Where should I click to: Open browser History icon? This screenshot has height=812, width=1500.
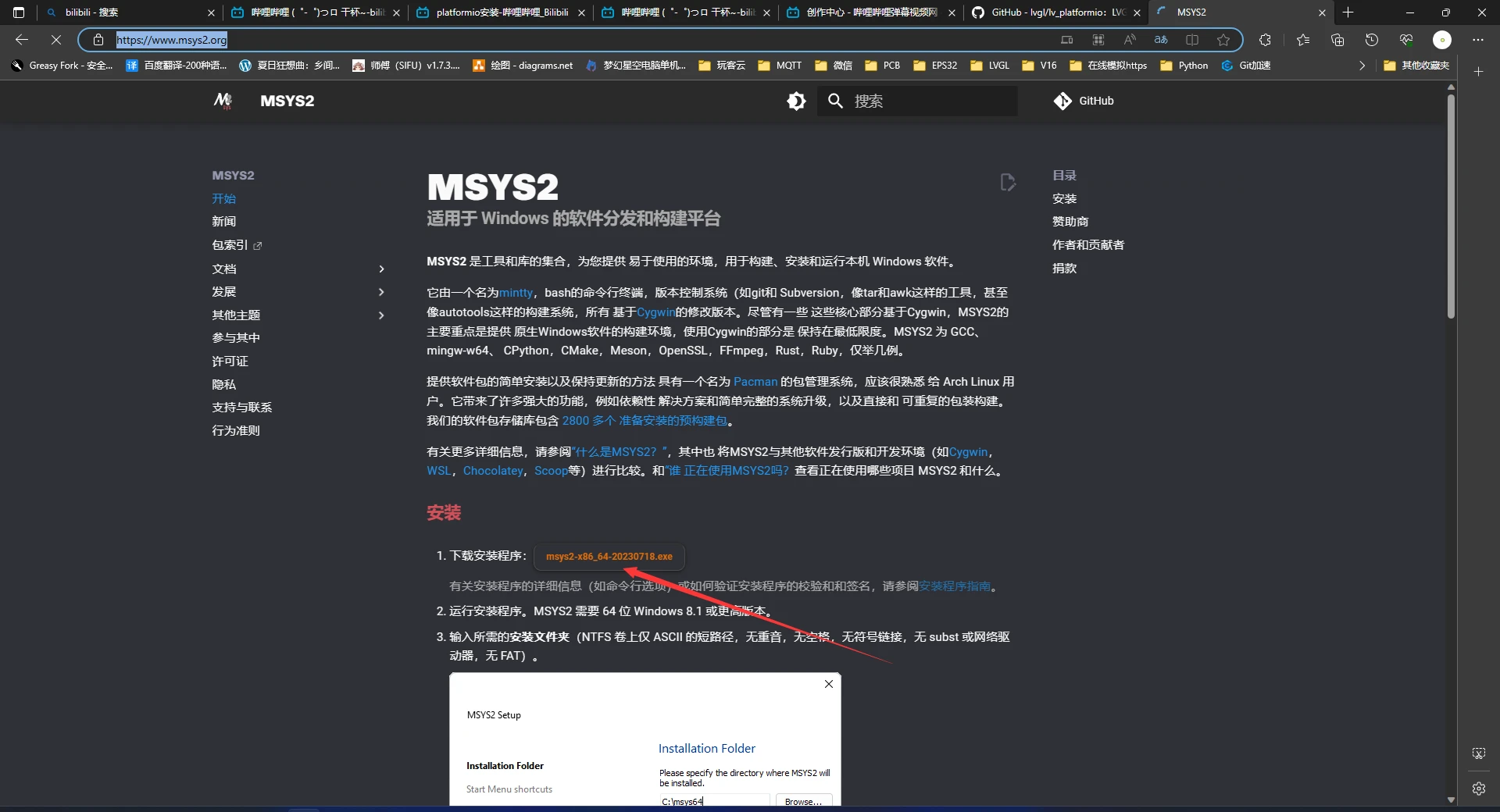[1372, 40]
